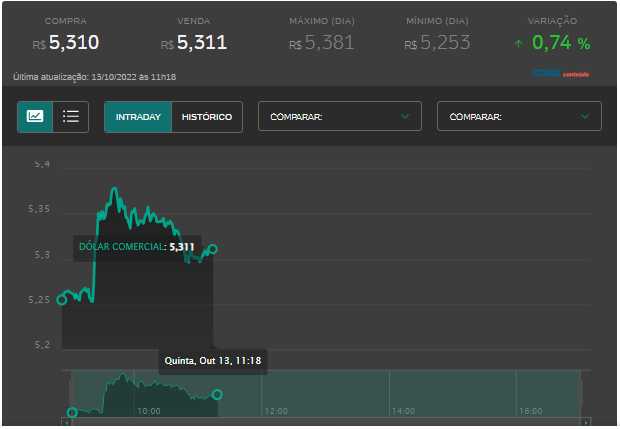Screen dimensions: 620x429
Task: Click the green variation up arrow
Action: click(x=518, y=44)
